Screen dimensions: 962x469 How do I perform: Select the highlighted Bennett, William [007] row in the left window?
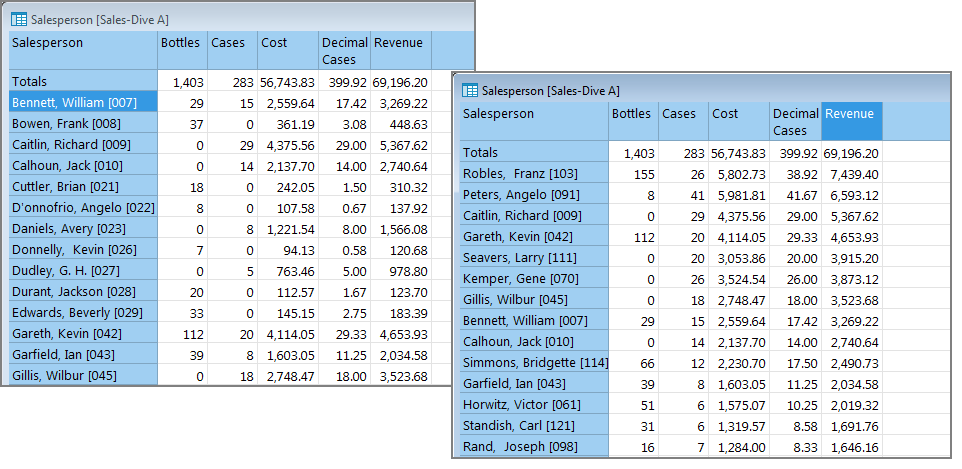click(83, 103)
